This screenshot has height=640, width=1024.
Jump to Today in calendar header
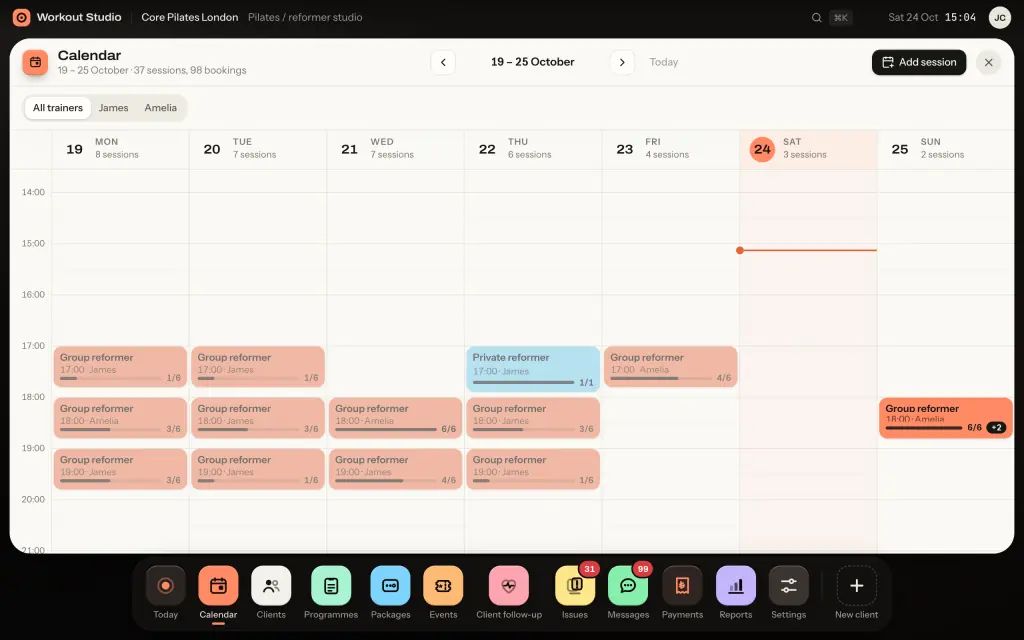pyautogui.click(x=664, y=62)
